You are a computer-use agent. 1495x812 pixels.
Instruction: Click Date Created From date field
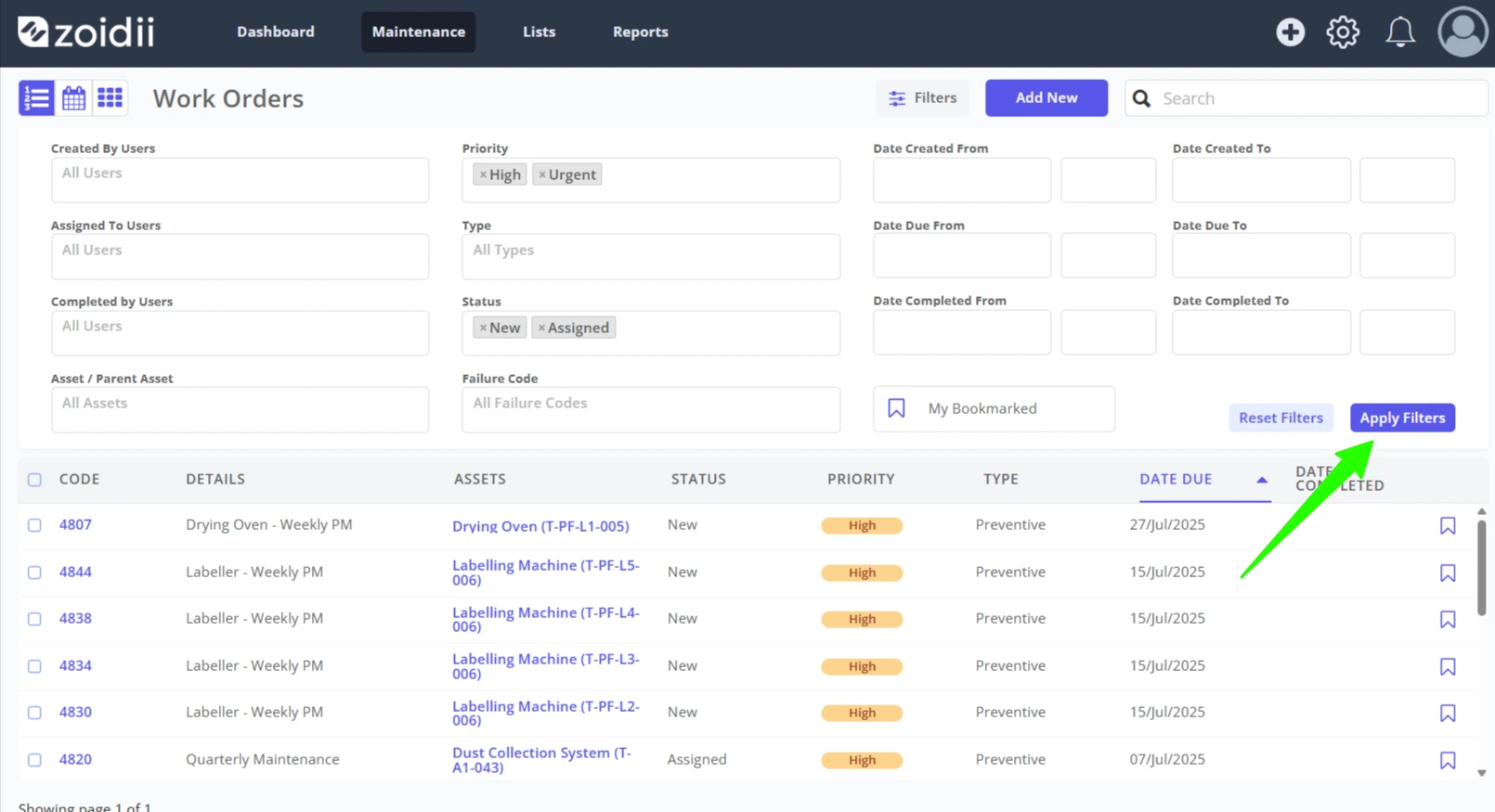click(962, 180)
